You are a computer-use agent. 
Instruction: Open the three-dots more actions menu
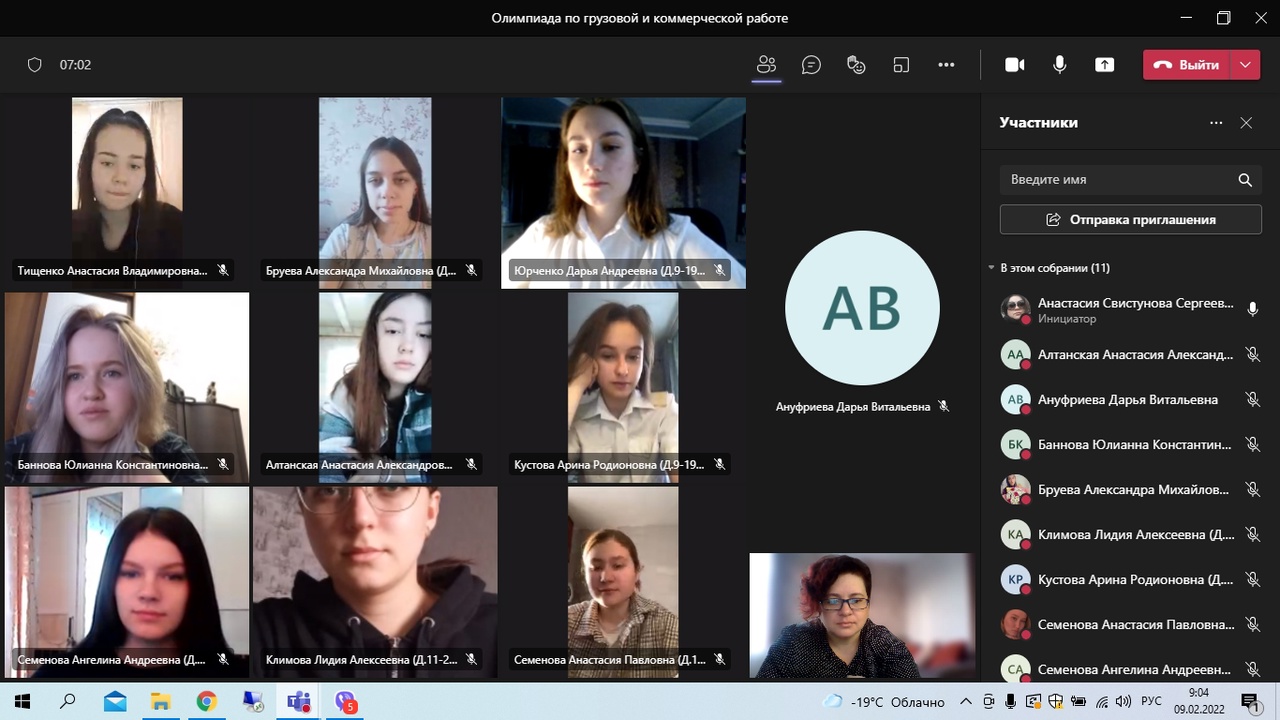point(946,65)
